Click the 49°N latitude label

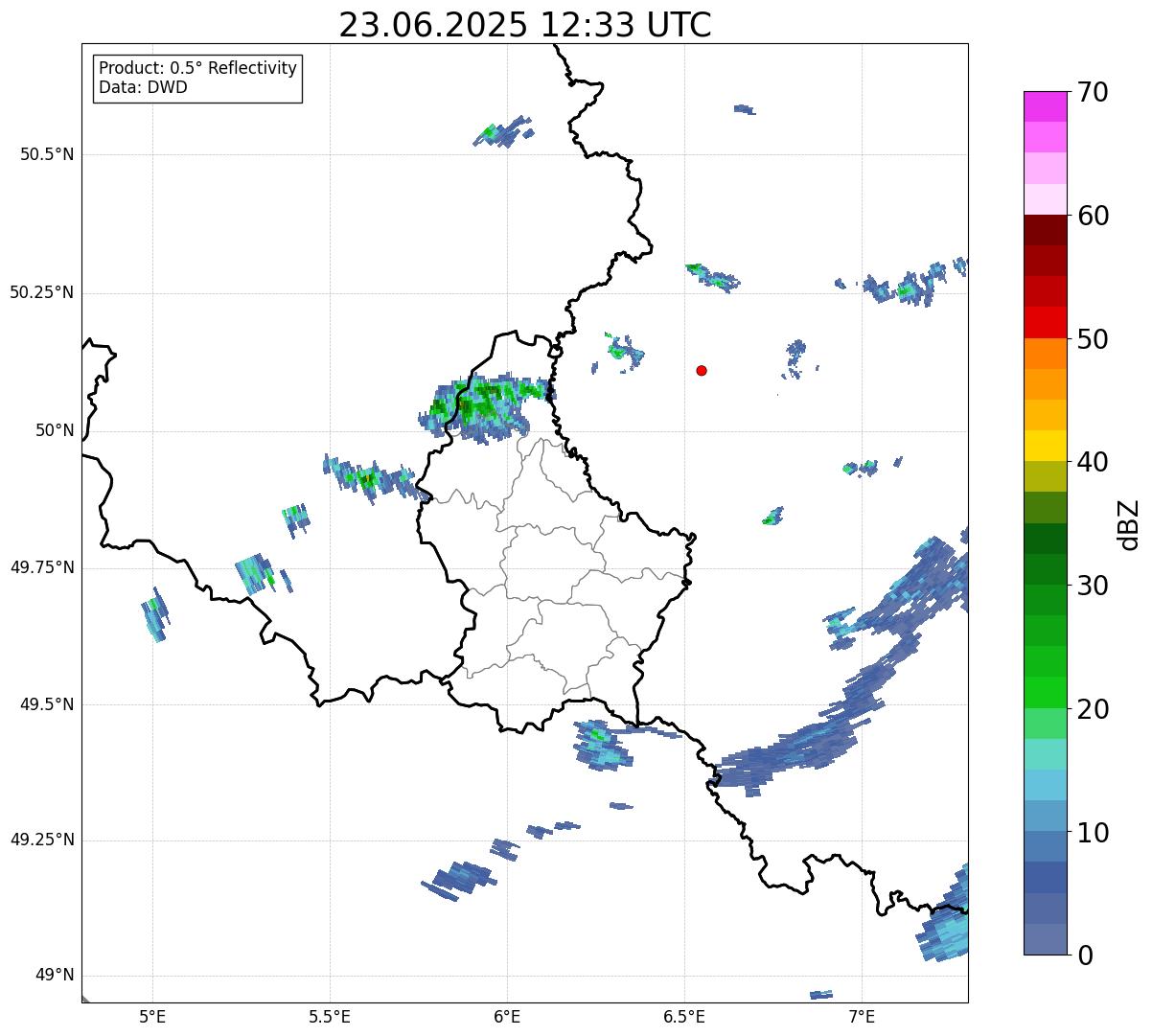tap(55, 976)
